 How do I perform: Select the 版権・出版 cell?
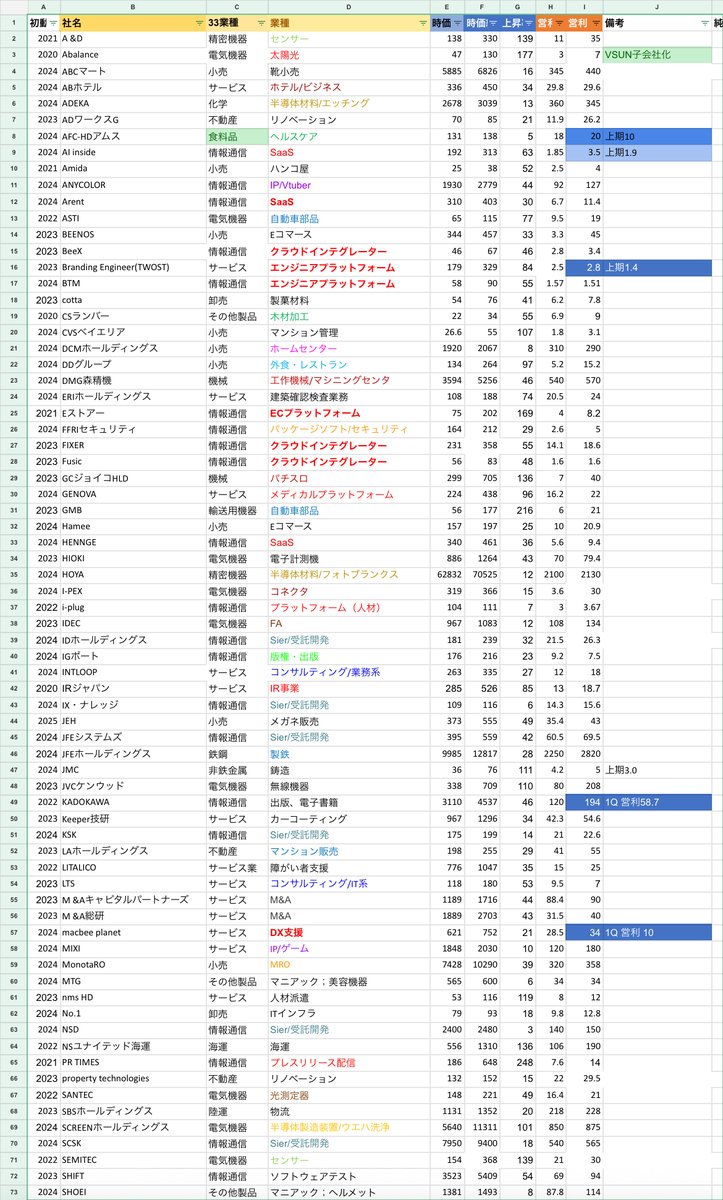tap(349, 656)
